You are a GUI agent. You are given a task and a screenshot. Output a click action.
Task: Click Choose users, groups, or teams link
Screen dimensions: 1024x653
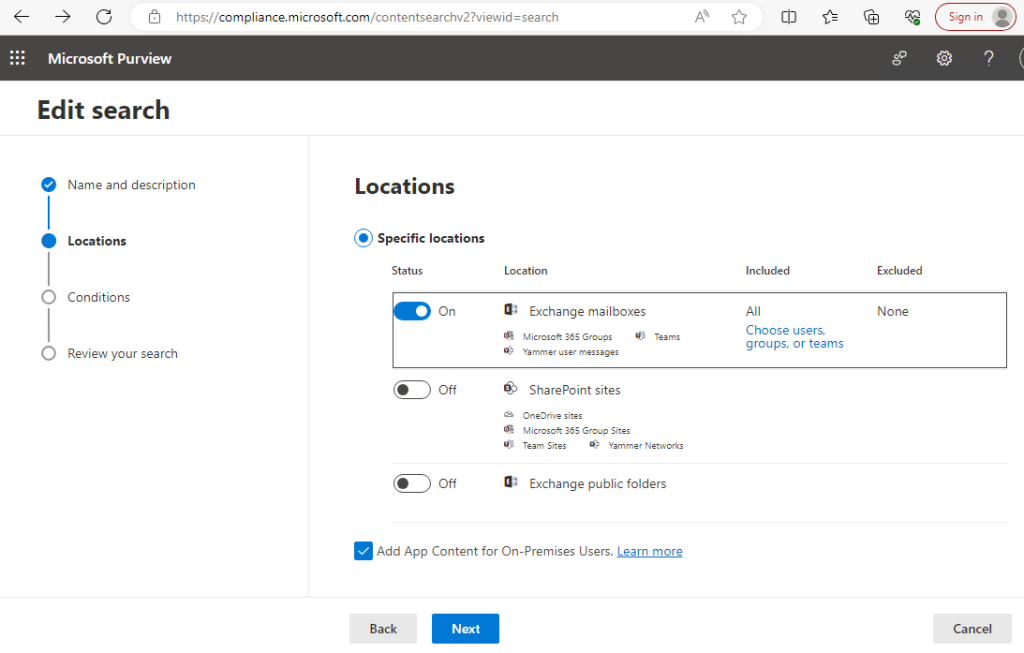795,337
